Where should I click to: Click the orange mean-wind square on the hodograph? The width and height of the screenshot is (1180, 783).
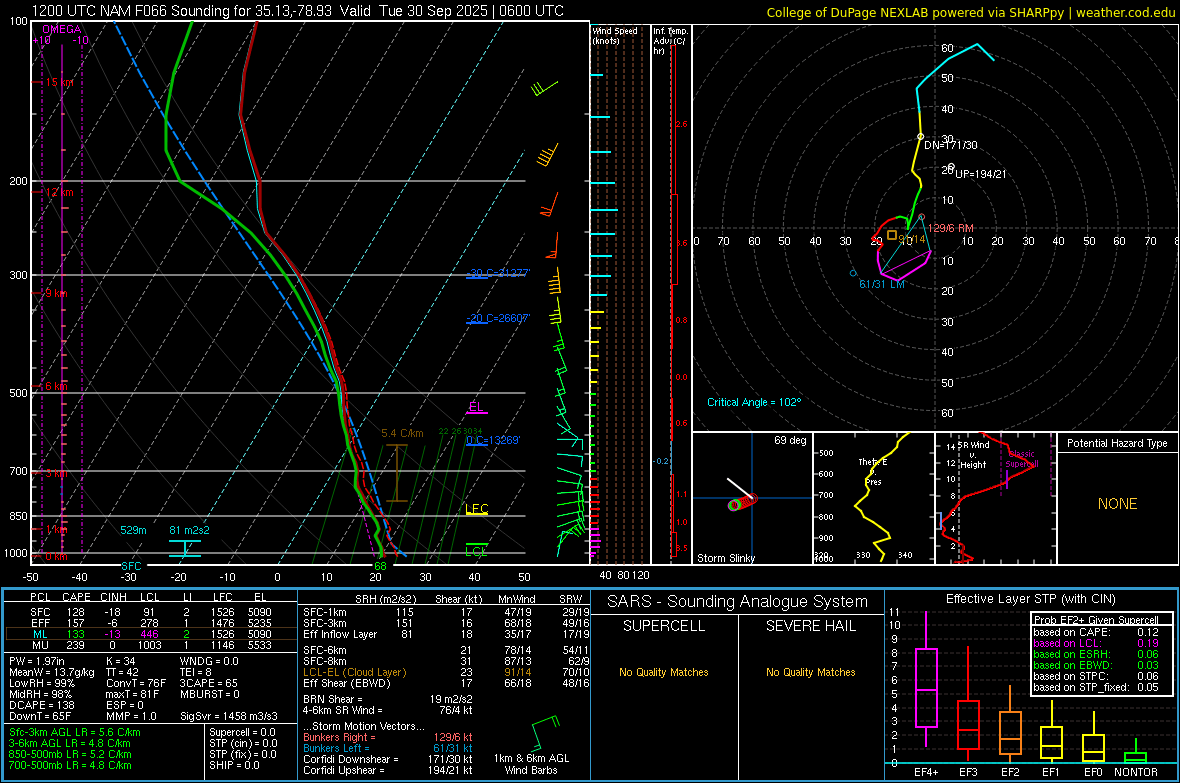[x=892, y=235]
